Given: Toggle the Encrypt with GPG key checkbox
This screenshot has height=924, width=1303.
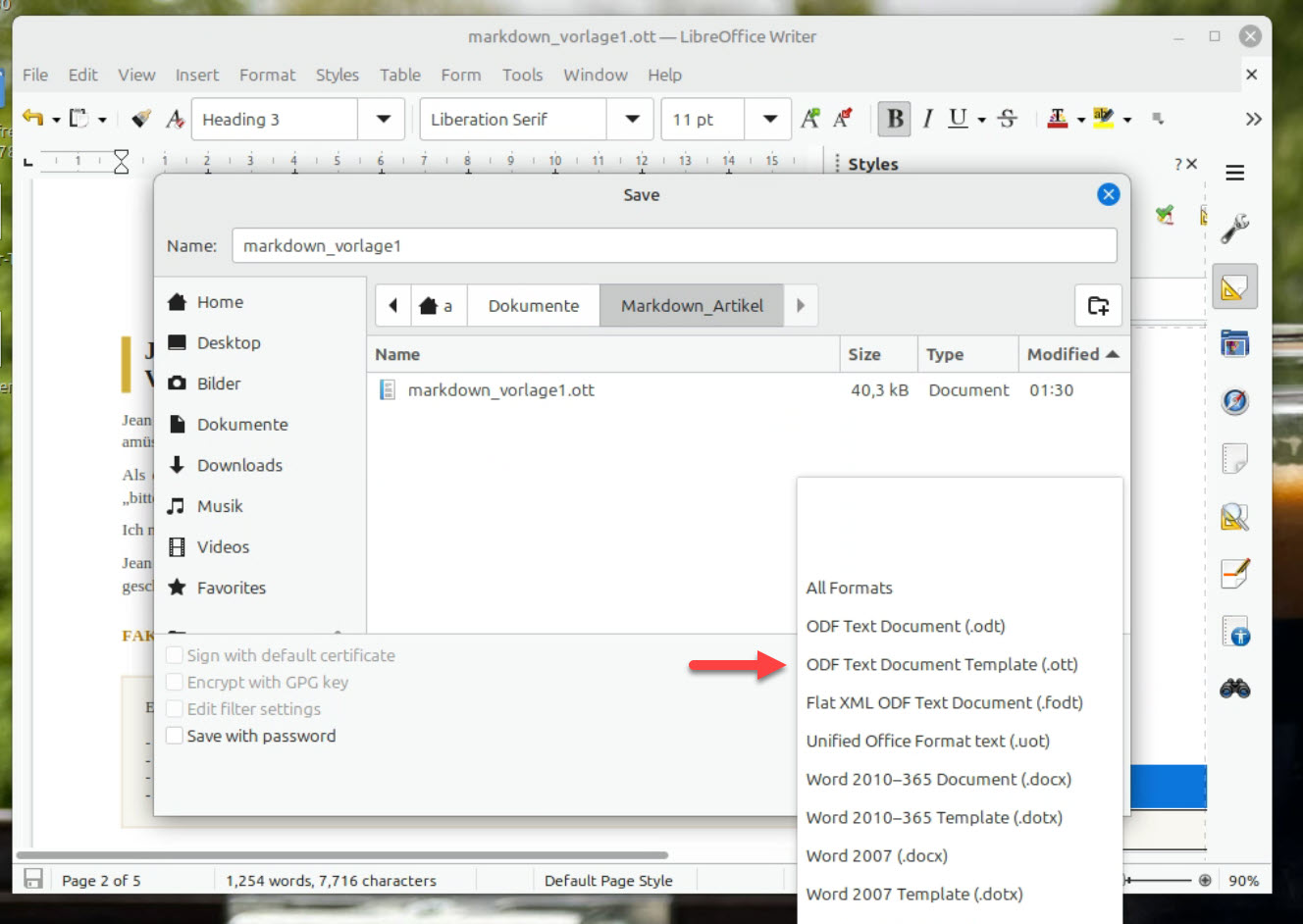Looking at the screenshot, I should coord(175,682).
